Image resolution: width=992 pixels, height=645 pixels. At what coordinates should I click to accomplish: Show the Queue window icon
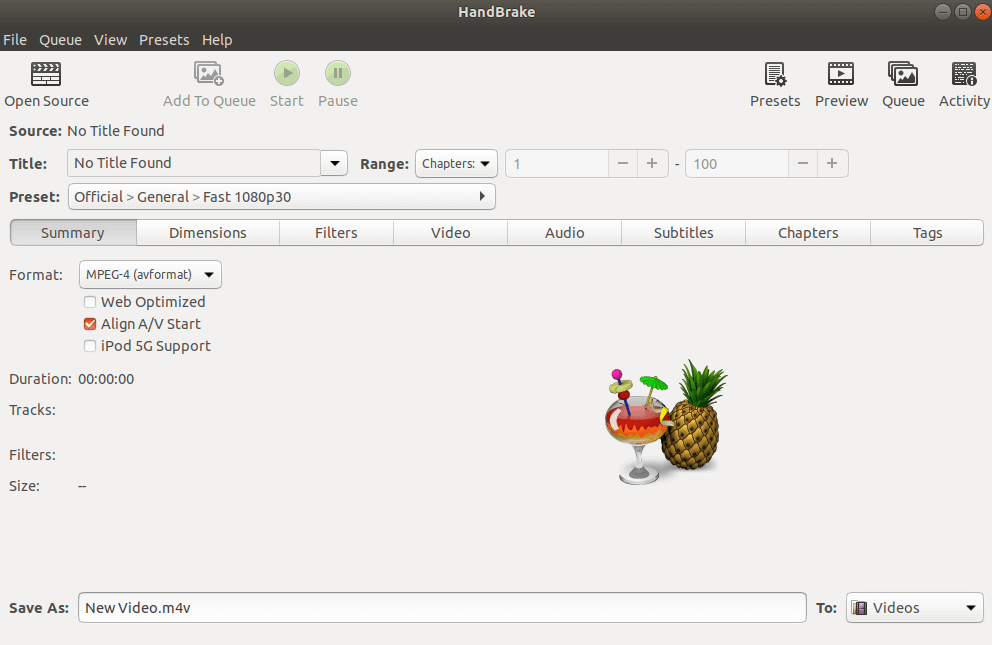pyautogui.click(x=903, y=74)
